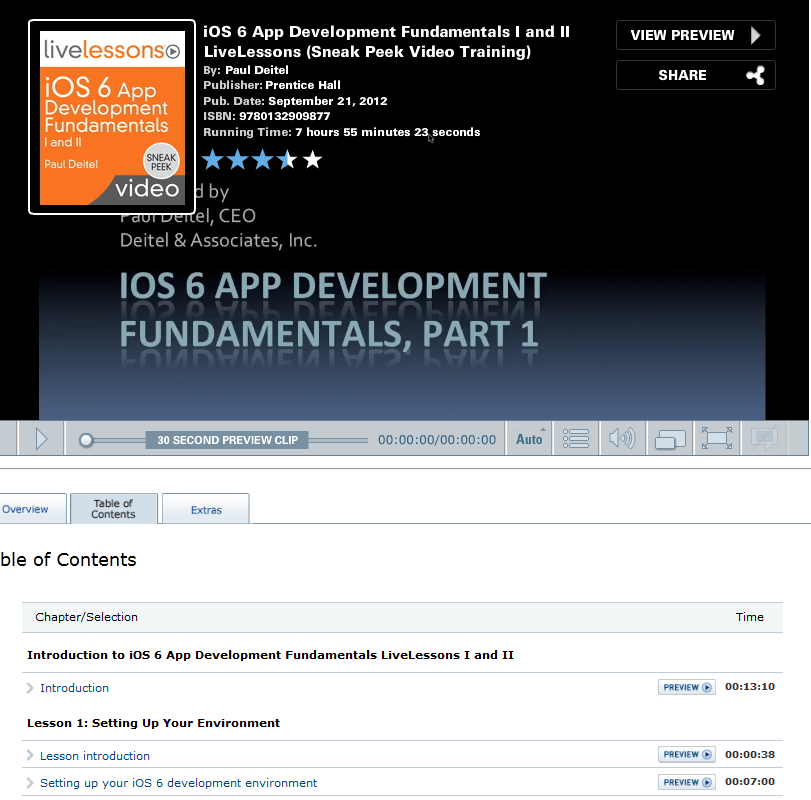This screenshot has height=800, width=811.
Task: Open the Introduction link
Action: [74, 688]
